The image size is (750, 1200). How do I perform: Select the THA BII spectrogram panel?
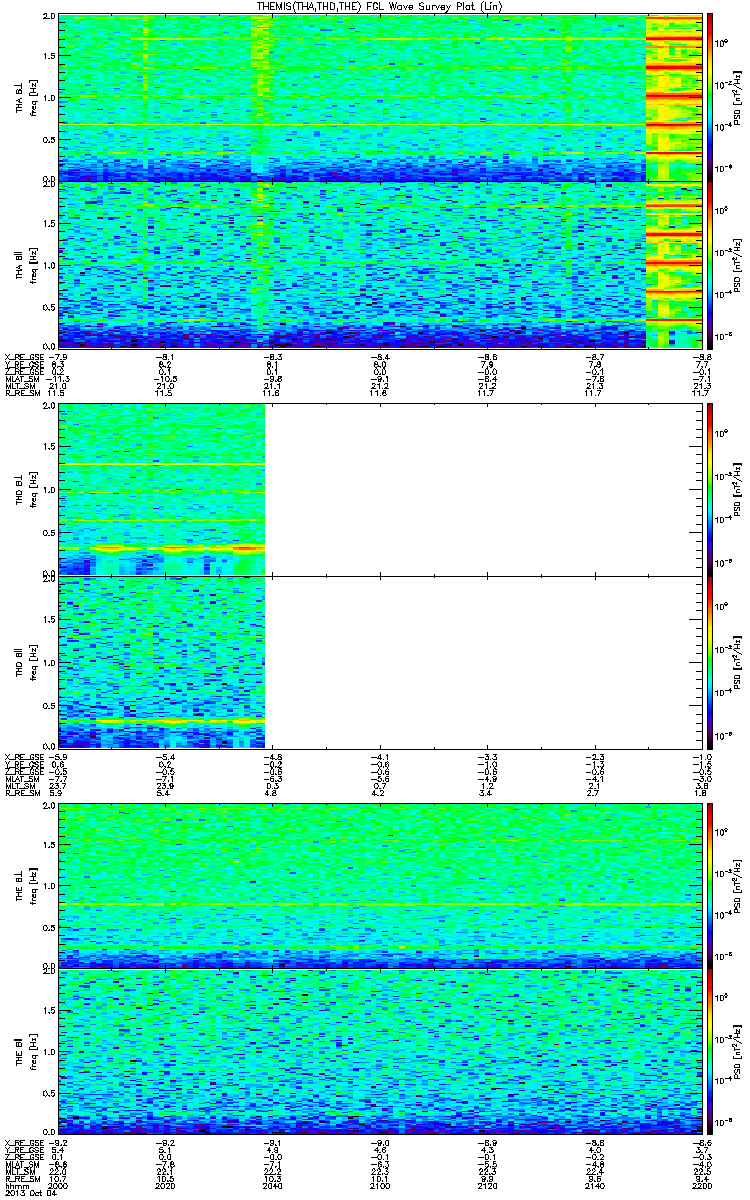tap(378, 265)
